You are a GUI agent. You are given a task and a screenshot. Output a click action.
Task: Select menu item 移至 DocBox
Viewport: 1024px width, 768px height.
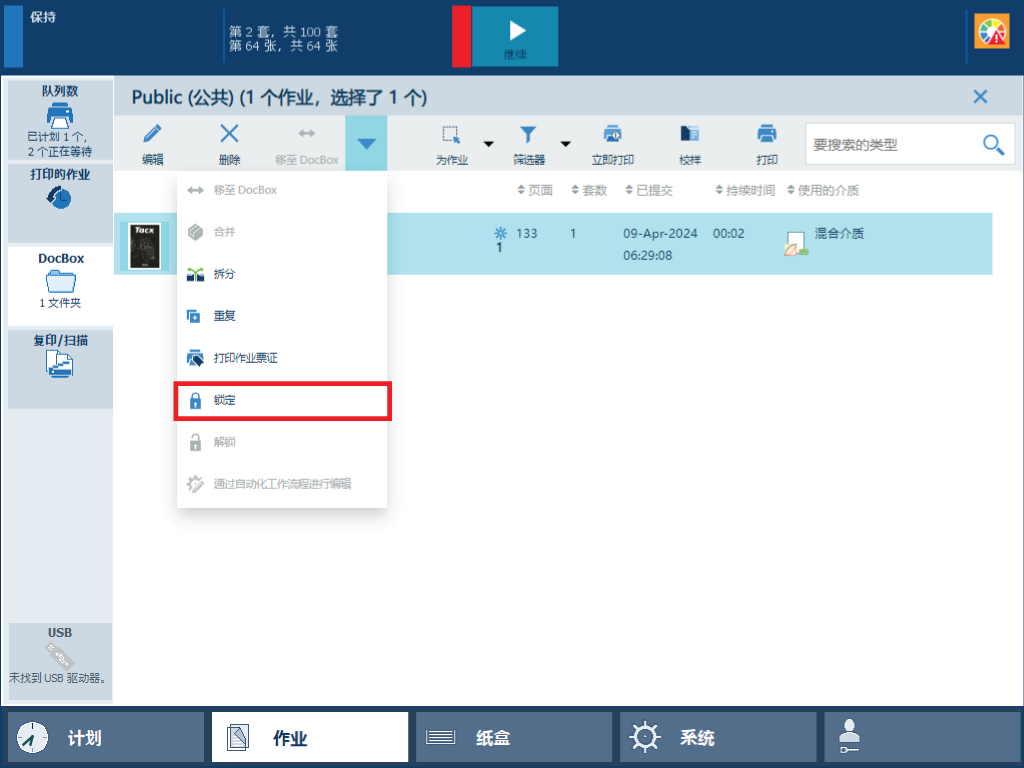[282, 190]
